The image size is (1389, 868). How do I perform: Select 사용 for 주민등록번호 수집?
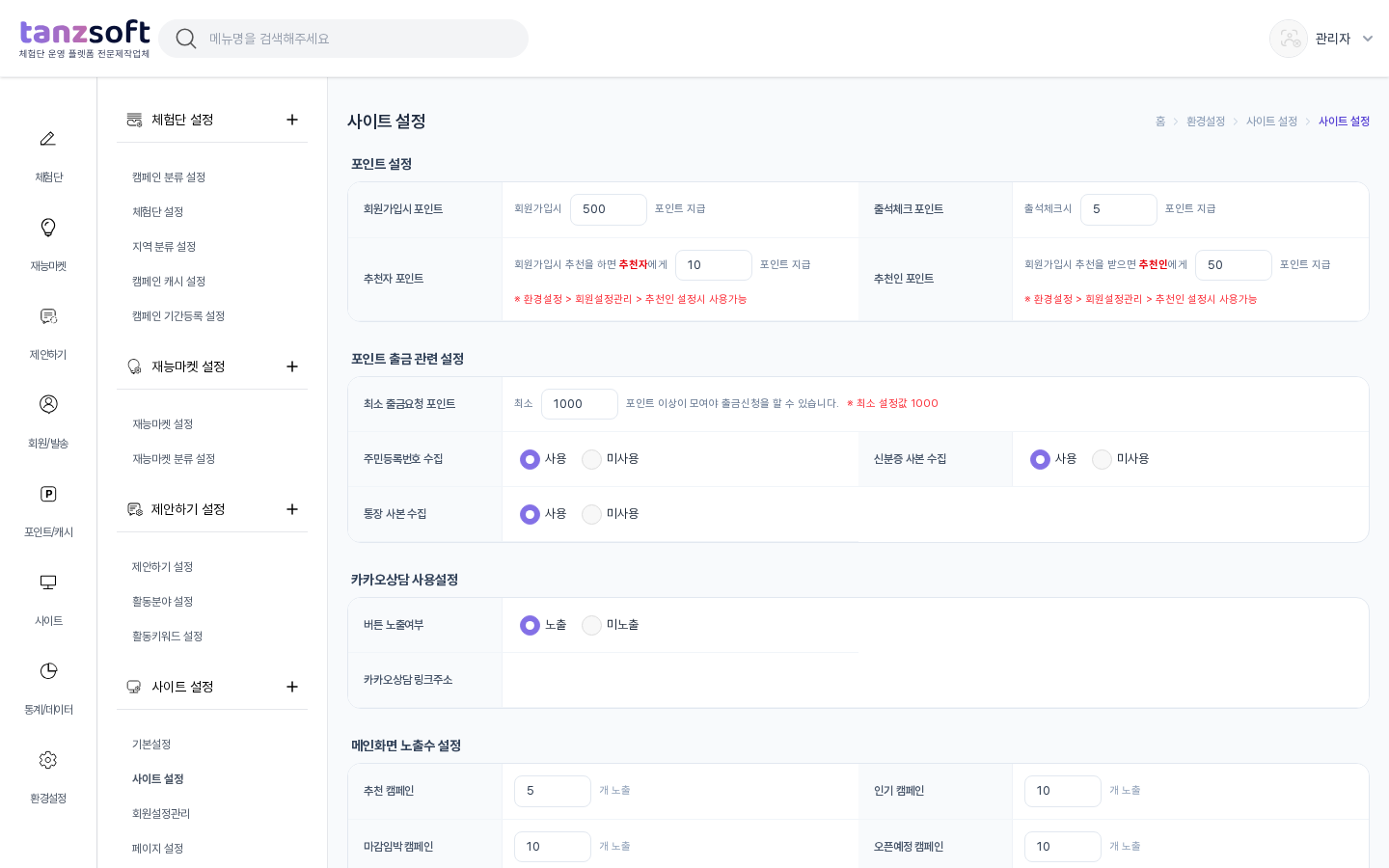(530, 459)
